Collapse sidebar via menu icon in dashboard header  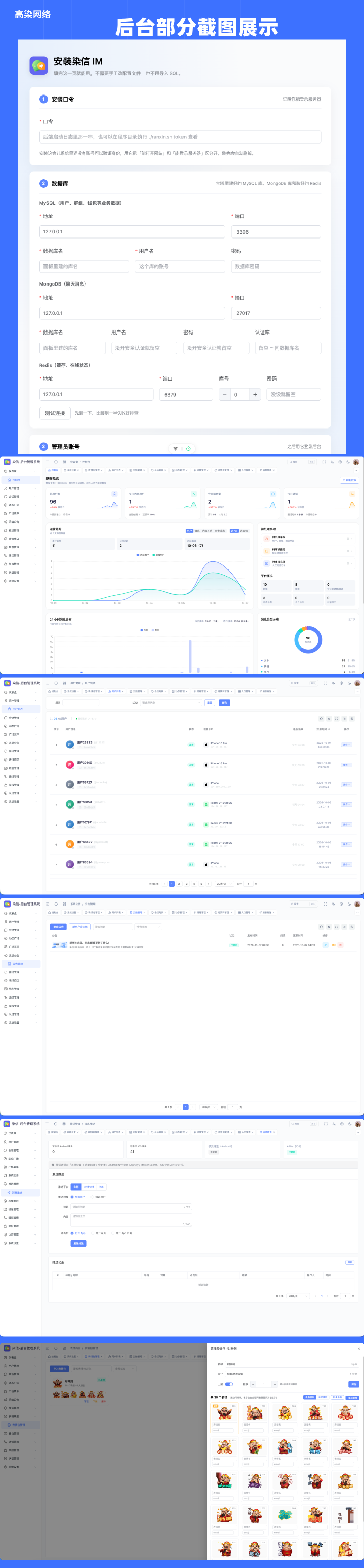pyautogui.click(x=48, y=462)
